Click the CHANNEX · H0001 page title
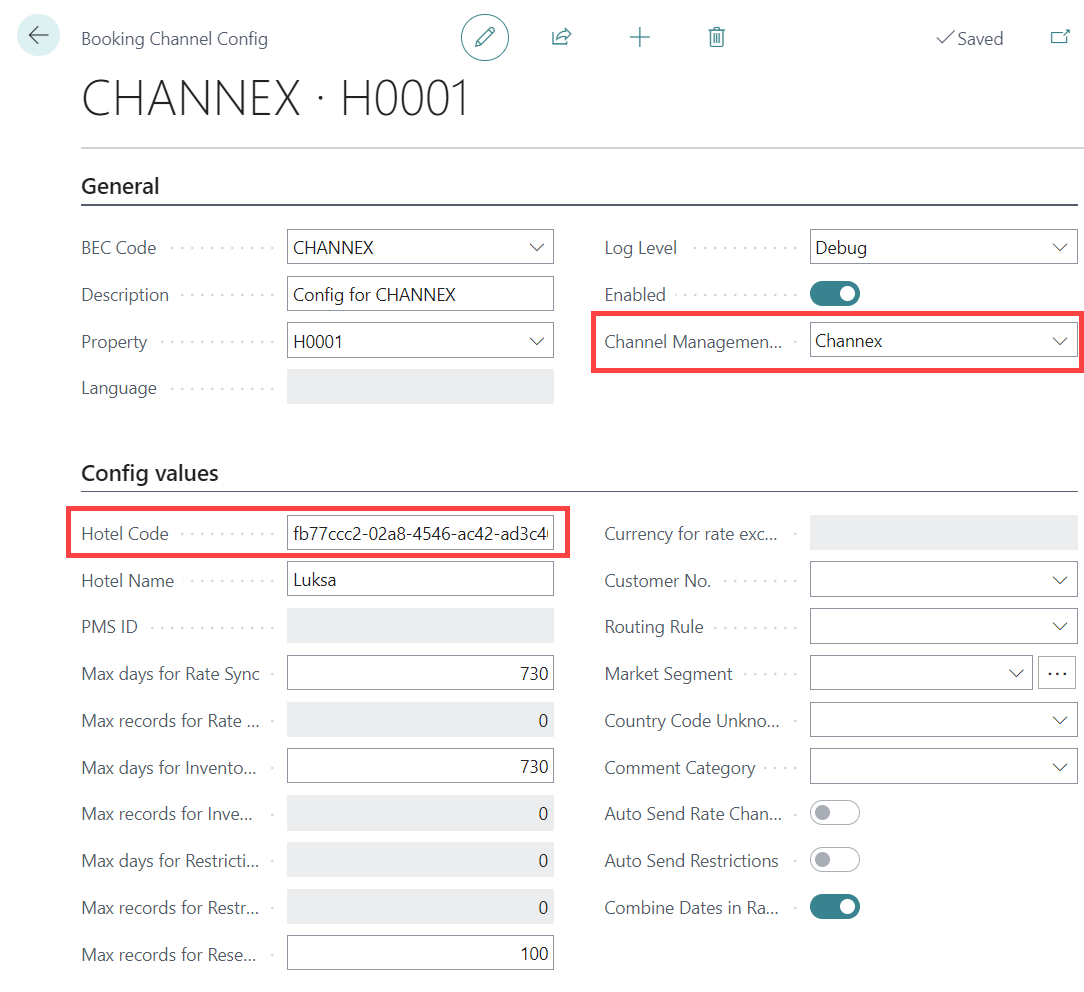Image resolution: width=1084 pixels, height=992 pixels. (275, 98)
